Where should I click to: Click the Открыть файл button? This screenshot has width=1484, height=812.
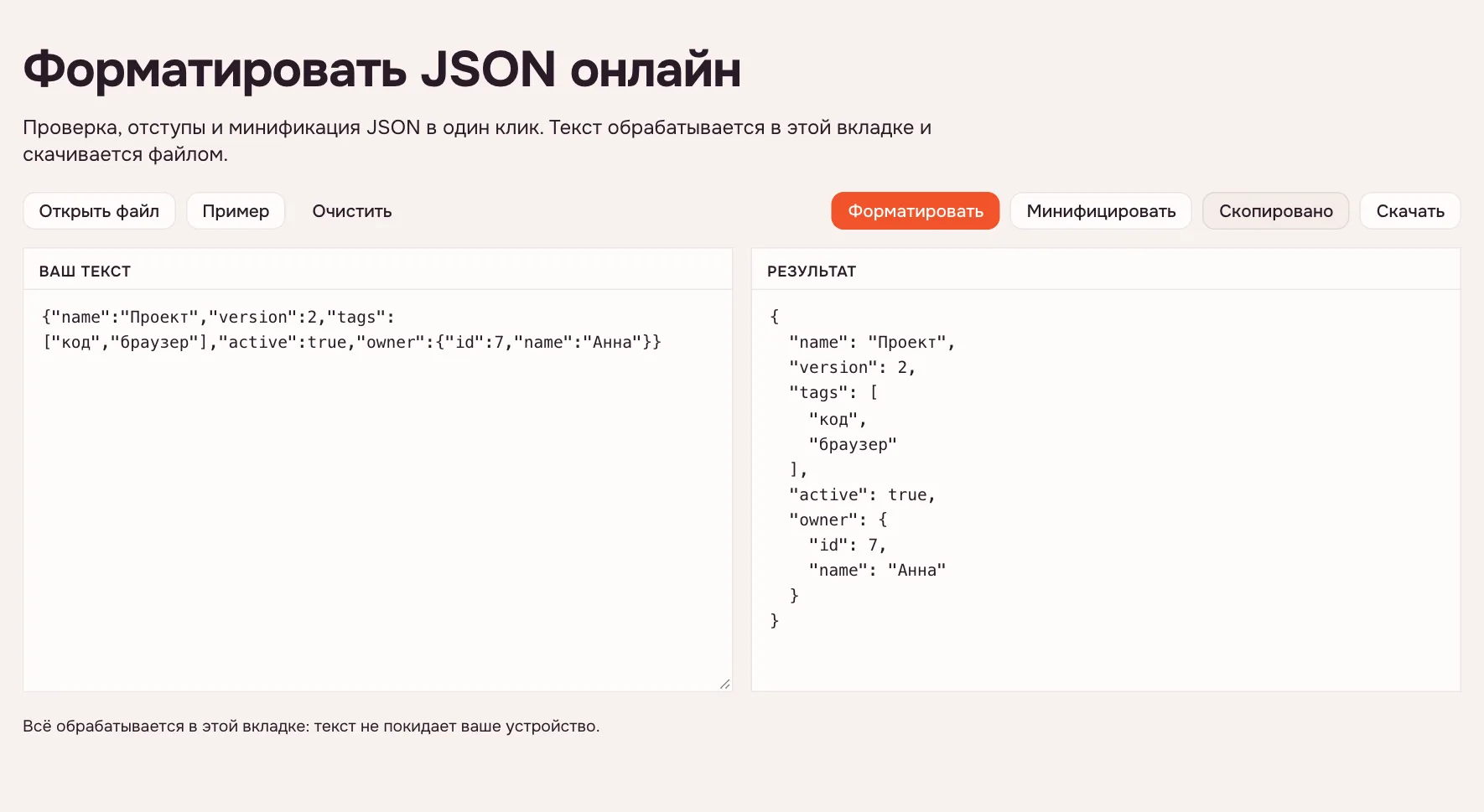pos(99,211)
